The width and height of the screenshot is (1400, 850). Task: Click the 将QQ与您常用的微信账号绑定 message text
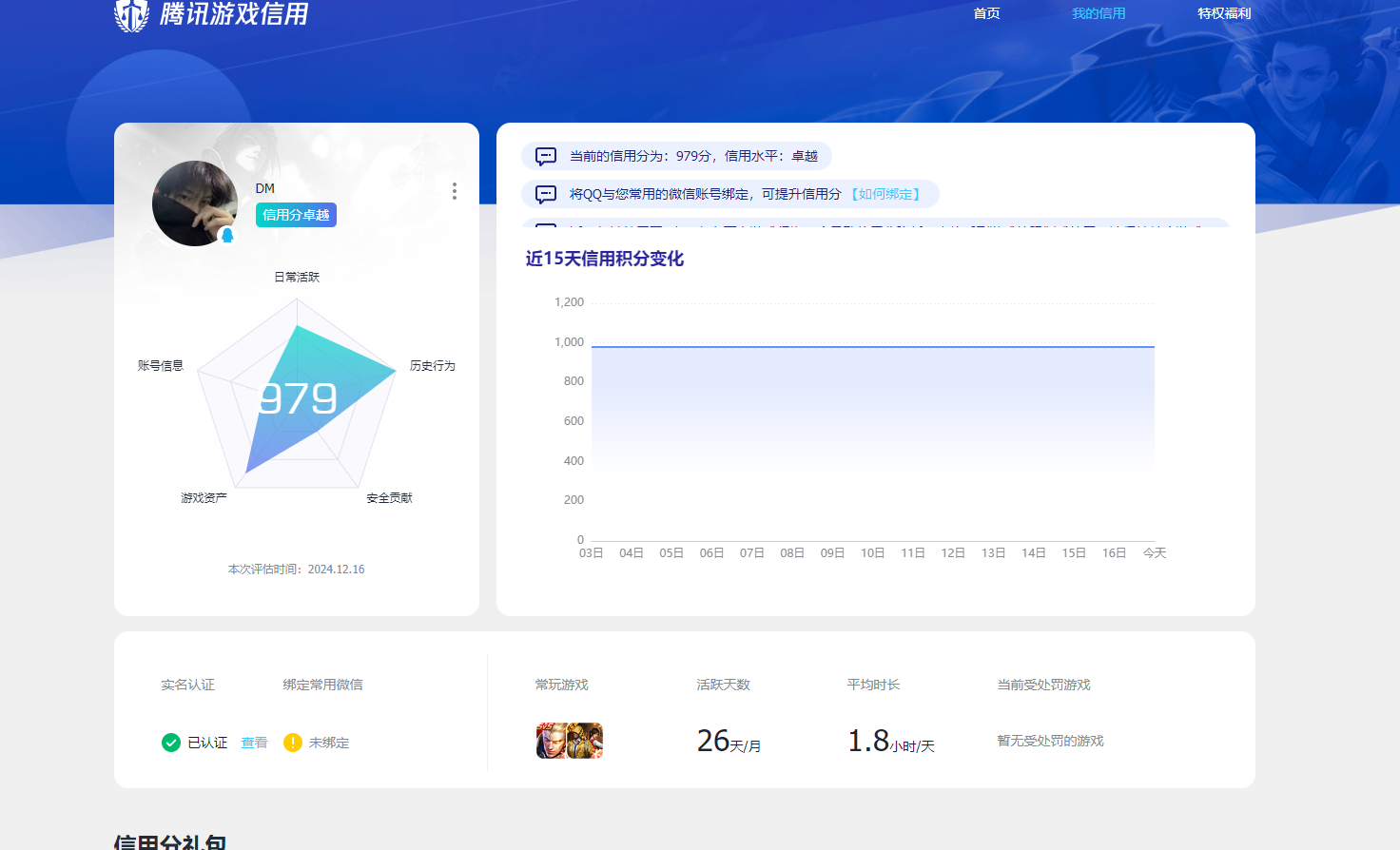706,194
